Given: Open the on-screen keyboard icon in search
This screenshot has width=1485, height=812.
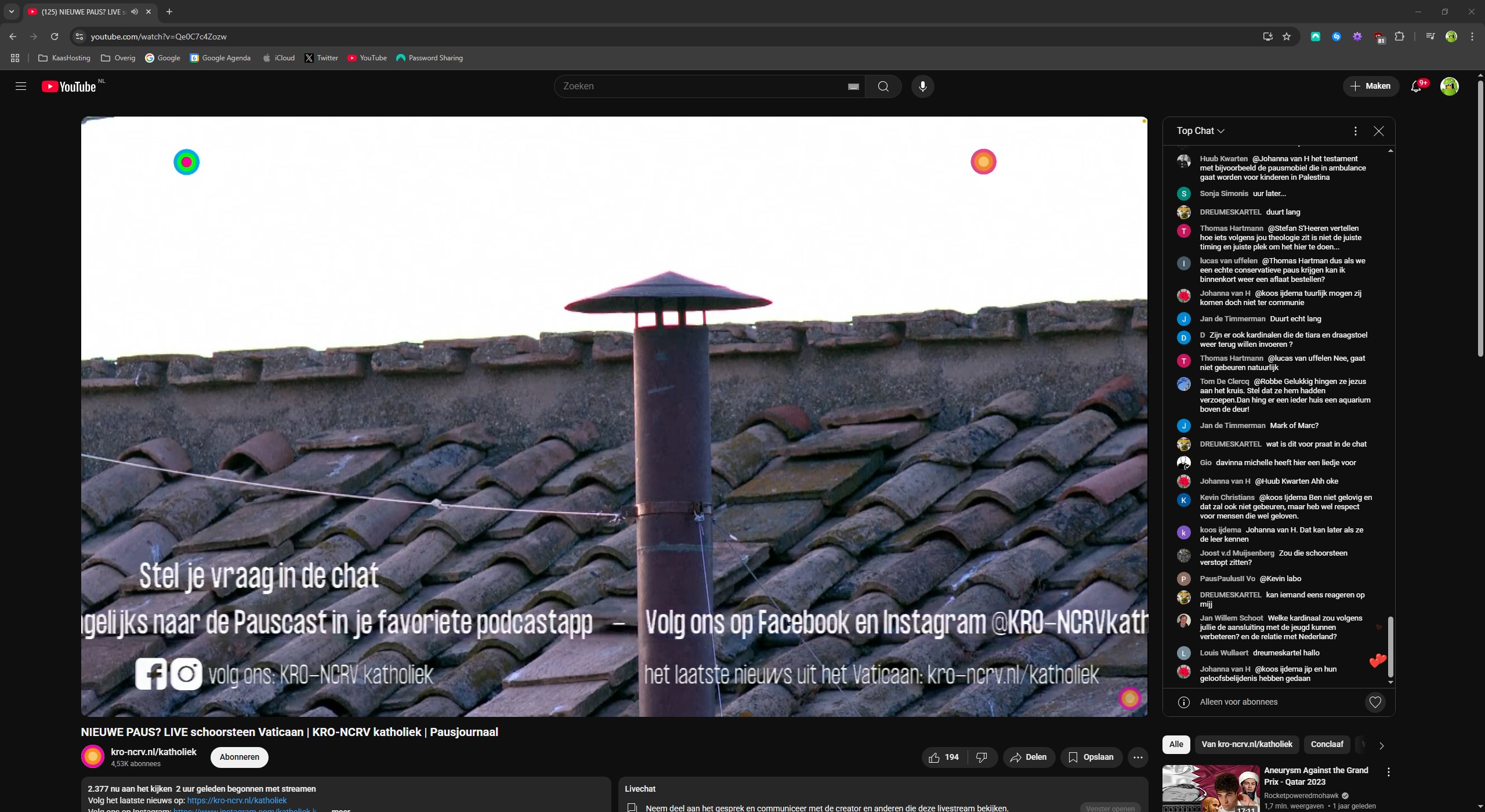Looking at the screenshot, I should [x=853, y=86].
